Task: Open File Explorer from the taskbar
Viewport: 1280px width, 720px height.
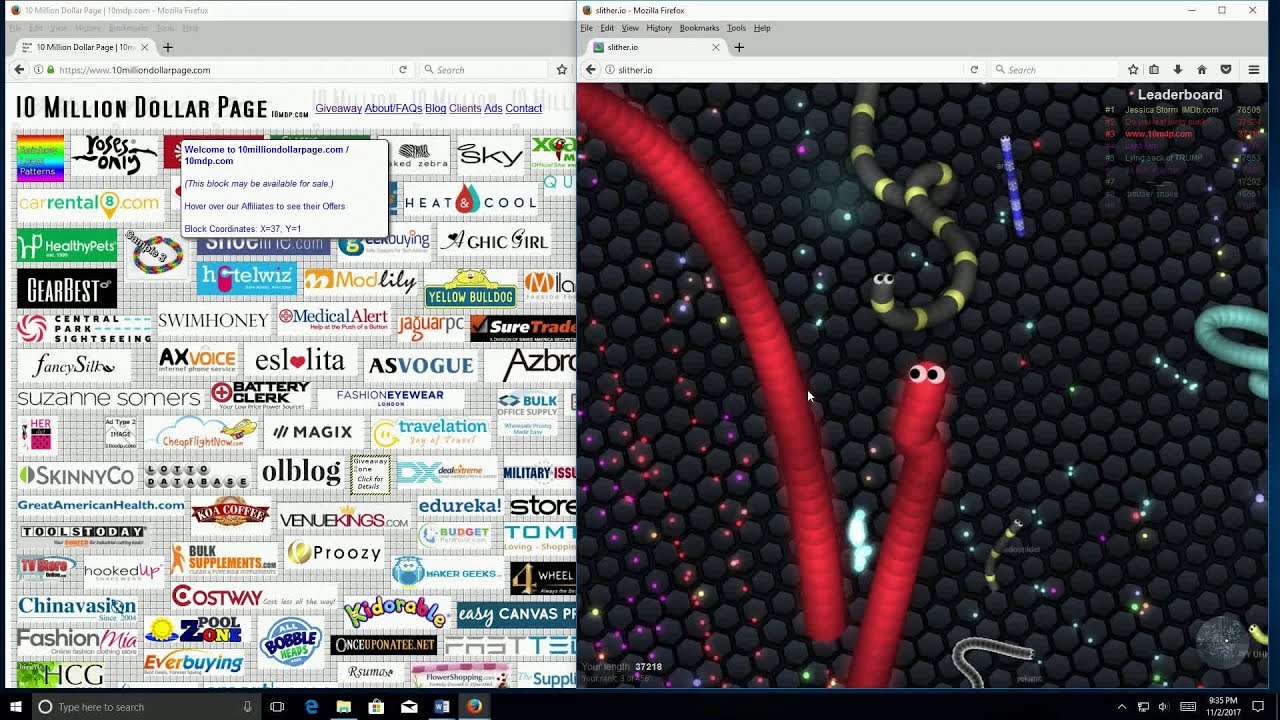Action: tap(344, 707)
